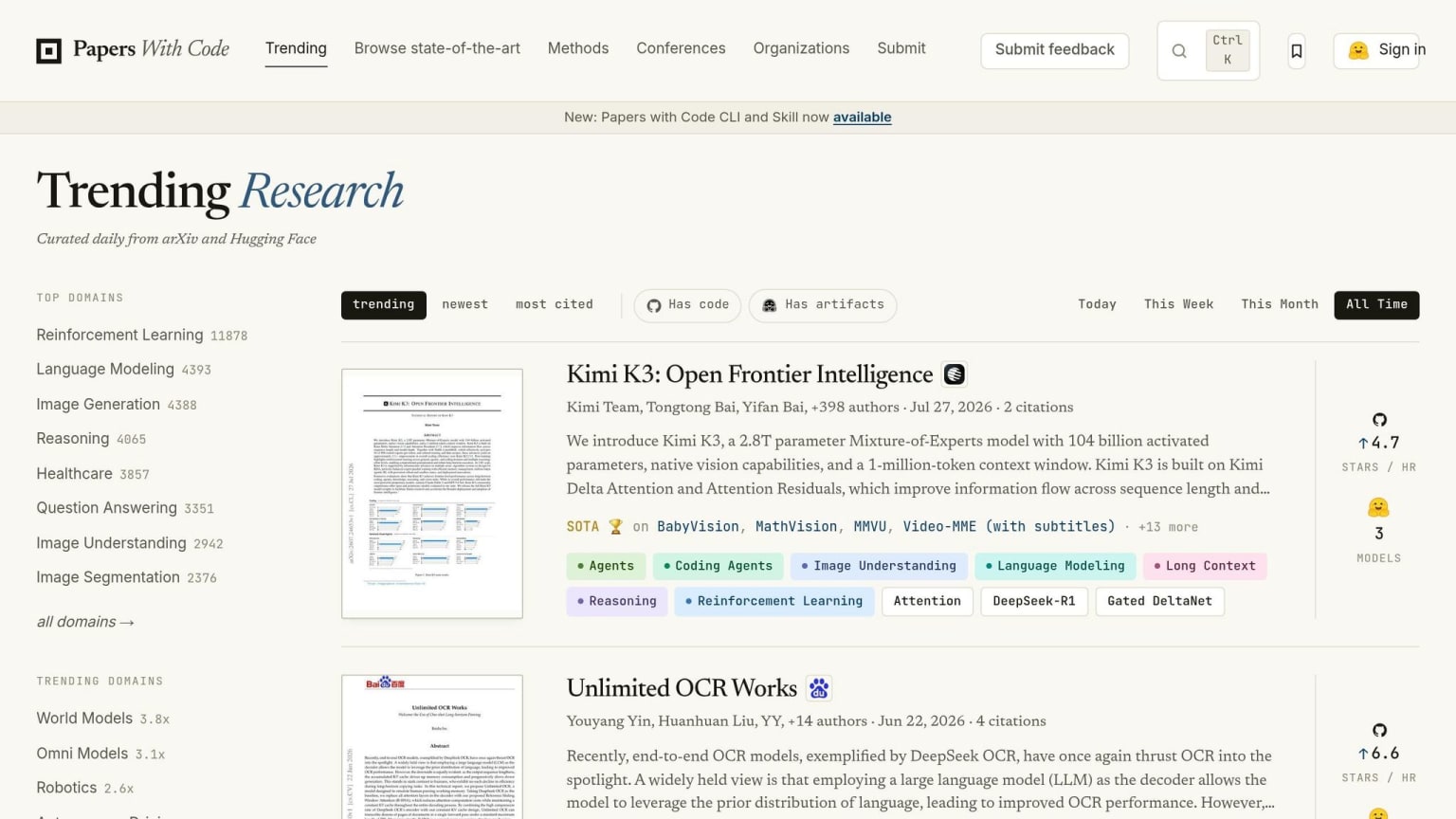Click the Long Context tag
Viewport: 1456px width, 819px height.
tap(1205, 566)
